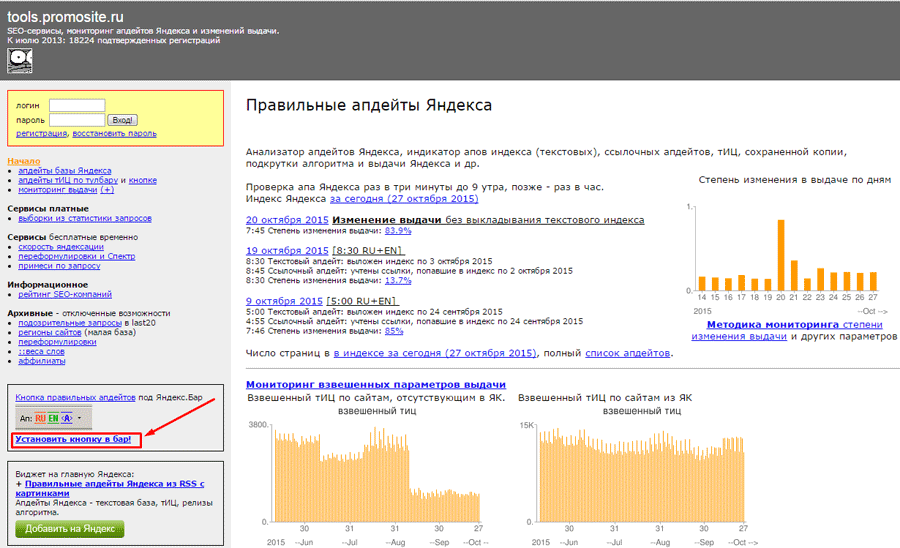Viewport: 900px width, 548px height.
Task: Go to the Начало menu item
Action: point(24,161)
